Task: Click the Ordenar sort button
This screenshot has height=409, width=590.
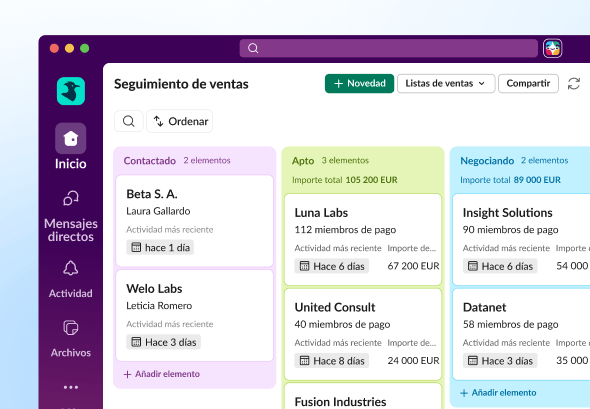Action: point(179,121)
